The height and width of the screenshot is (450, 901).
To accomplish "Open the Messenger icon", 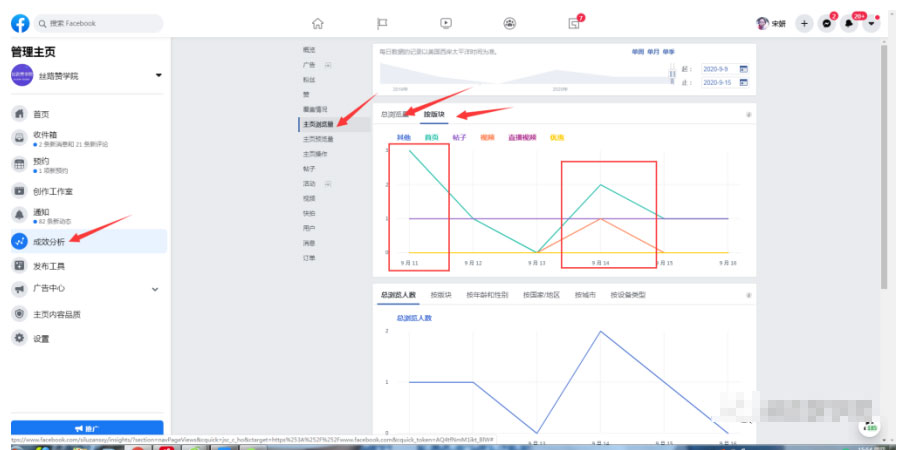I will (x=827, y=23).
